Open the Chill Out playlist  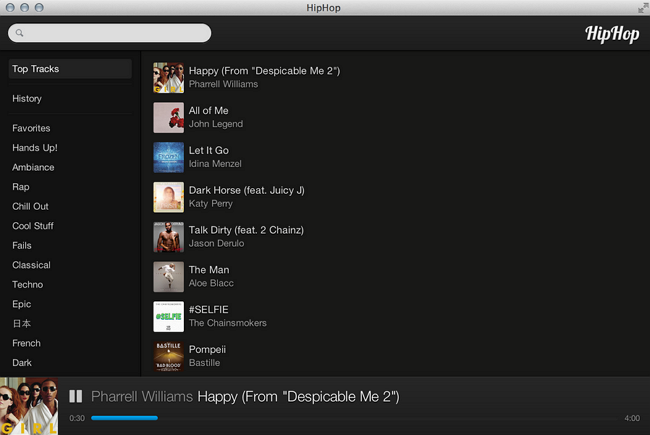30,206
